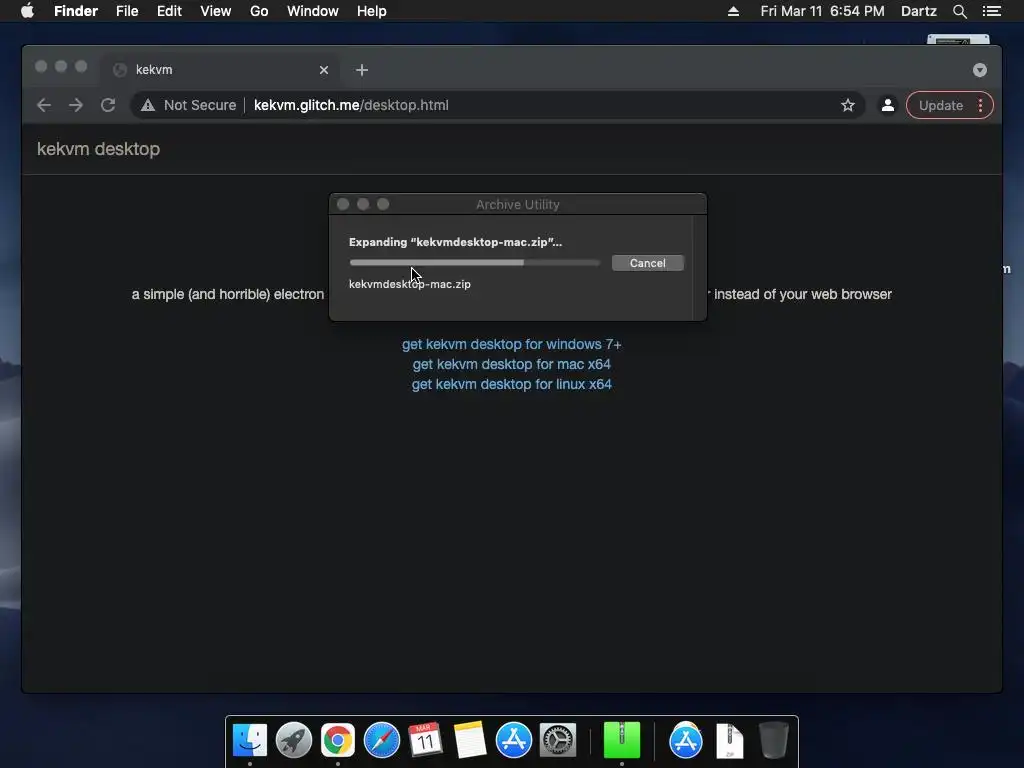This screenshot has width=1024, height=768.
Task: Open the Finder menu
Action: (x=76, y=11)
